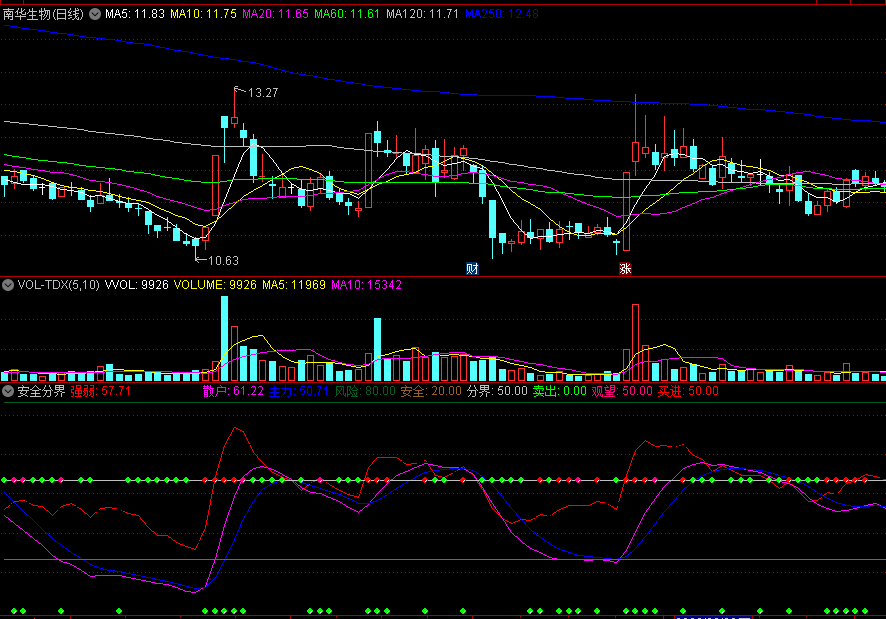Viewport: 886px width, 619px height.
Task: Click the 卖出: 0.00 value
Action: click(560, 391)
